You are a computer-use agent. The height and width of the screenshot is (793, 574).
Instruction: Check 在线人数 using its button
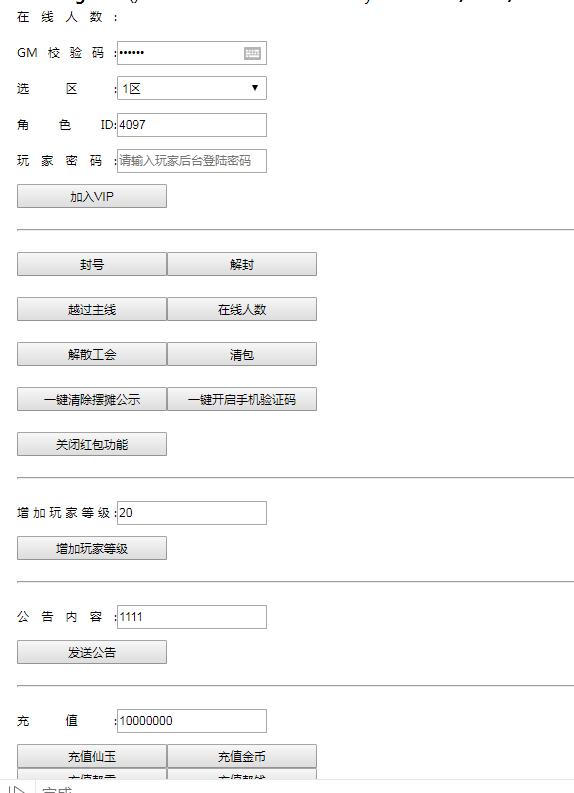tap(242, 309)
